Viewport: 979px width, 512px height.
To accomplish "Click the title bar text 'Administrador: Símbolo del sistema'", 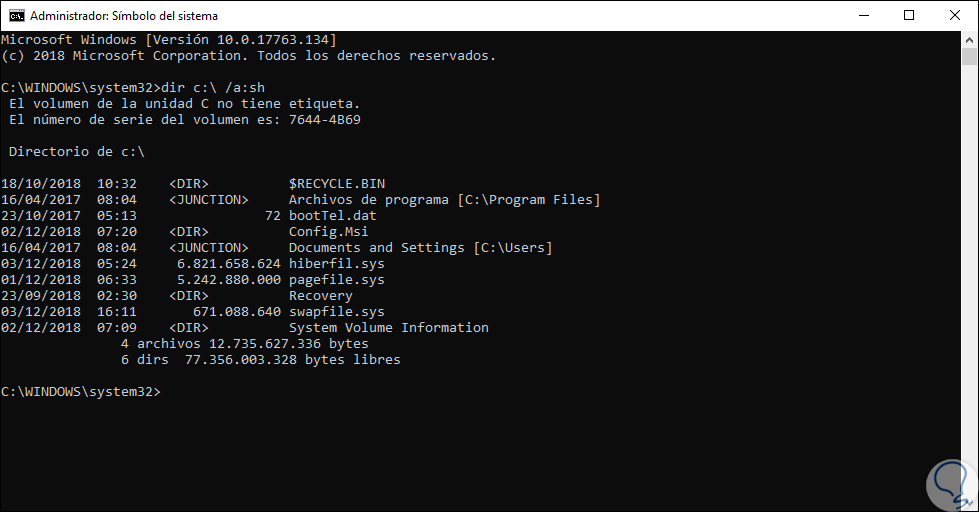I will 124,16.
